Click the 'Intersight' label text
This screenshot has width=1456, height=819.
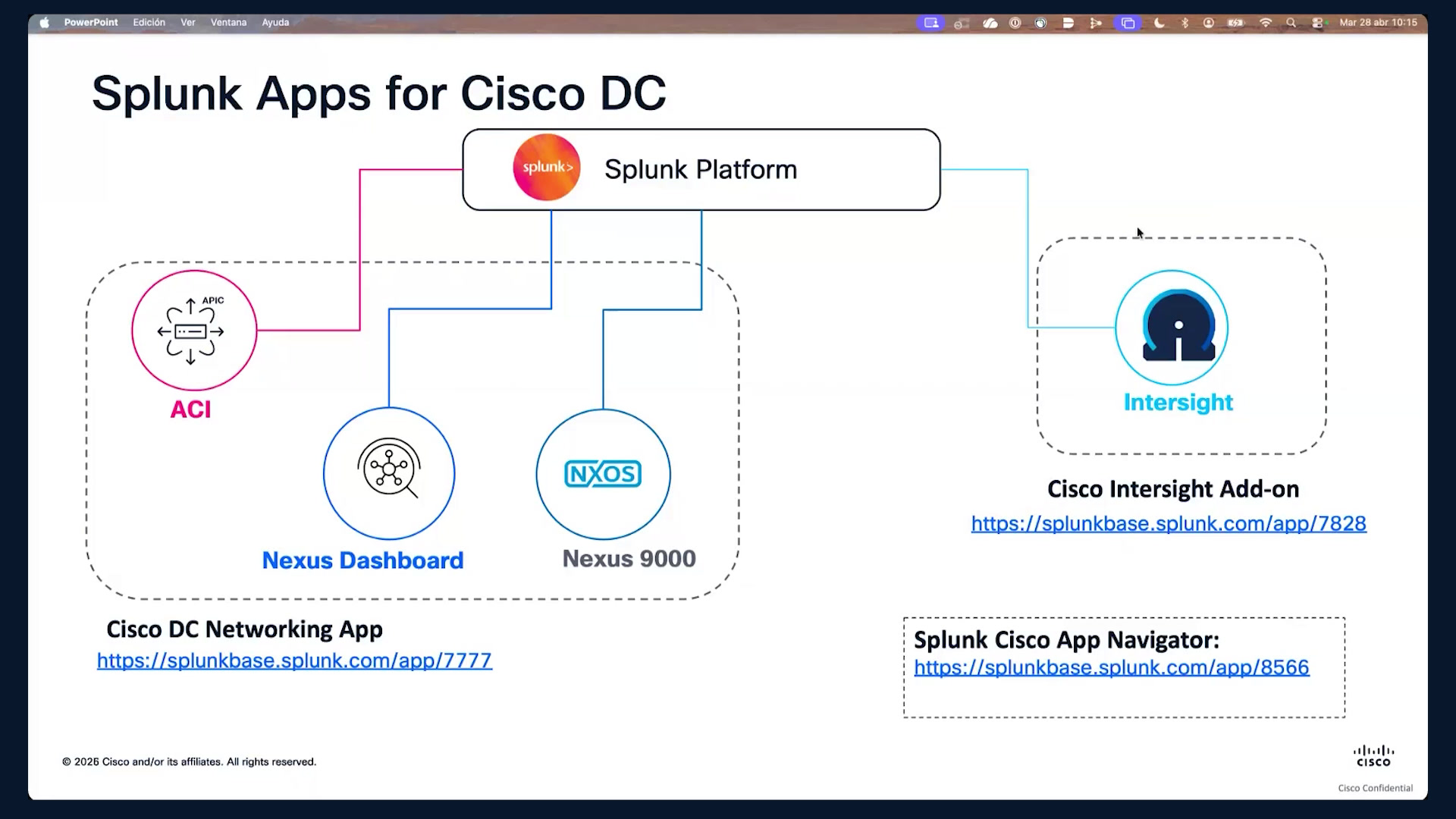point(1178,402)
